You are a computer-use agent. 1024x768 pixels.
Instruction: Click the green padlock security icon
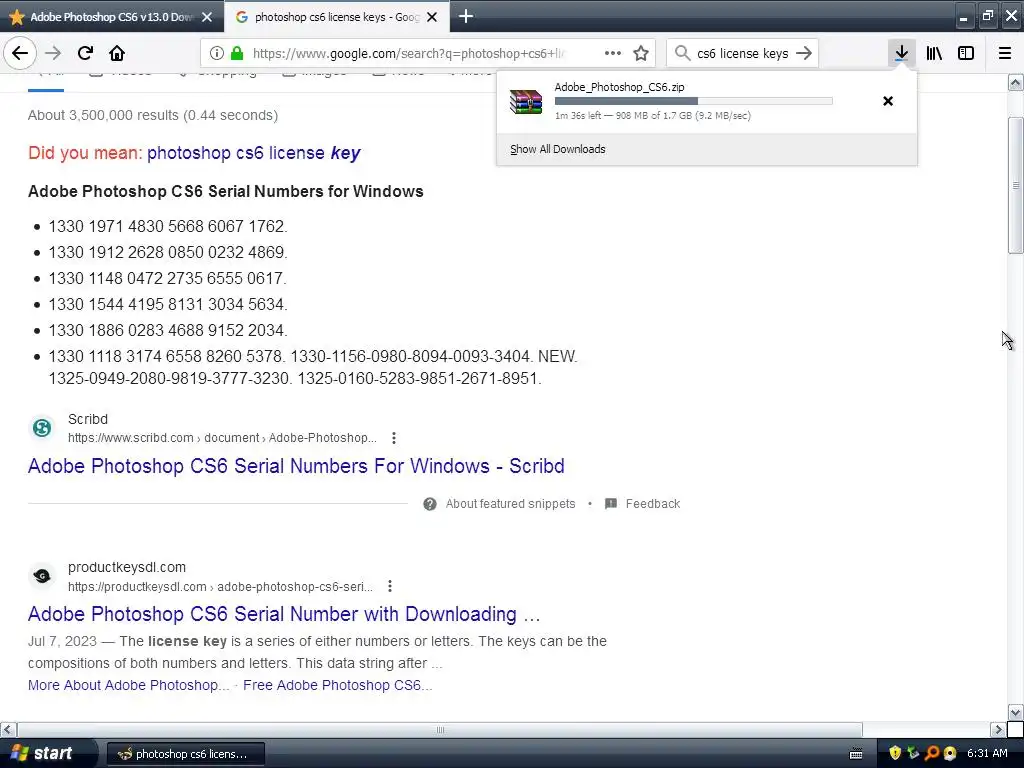click(x=237, y=53)
